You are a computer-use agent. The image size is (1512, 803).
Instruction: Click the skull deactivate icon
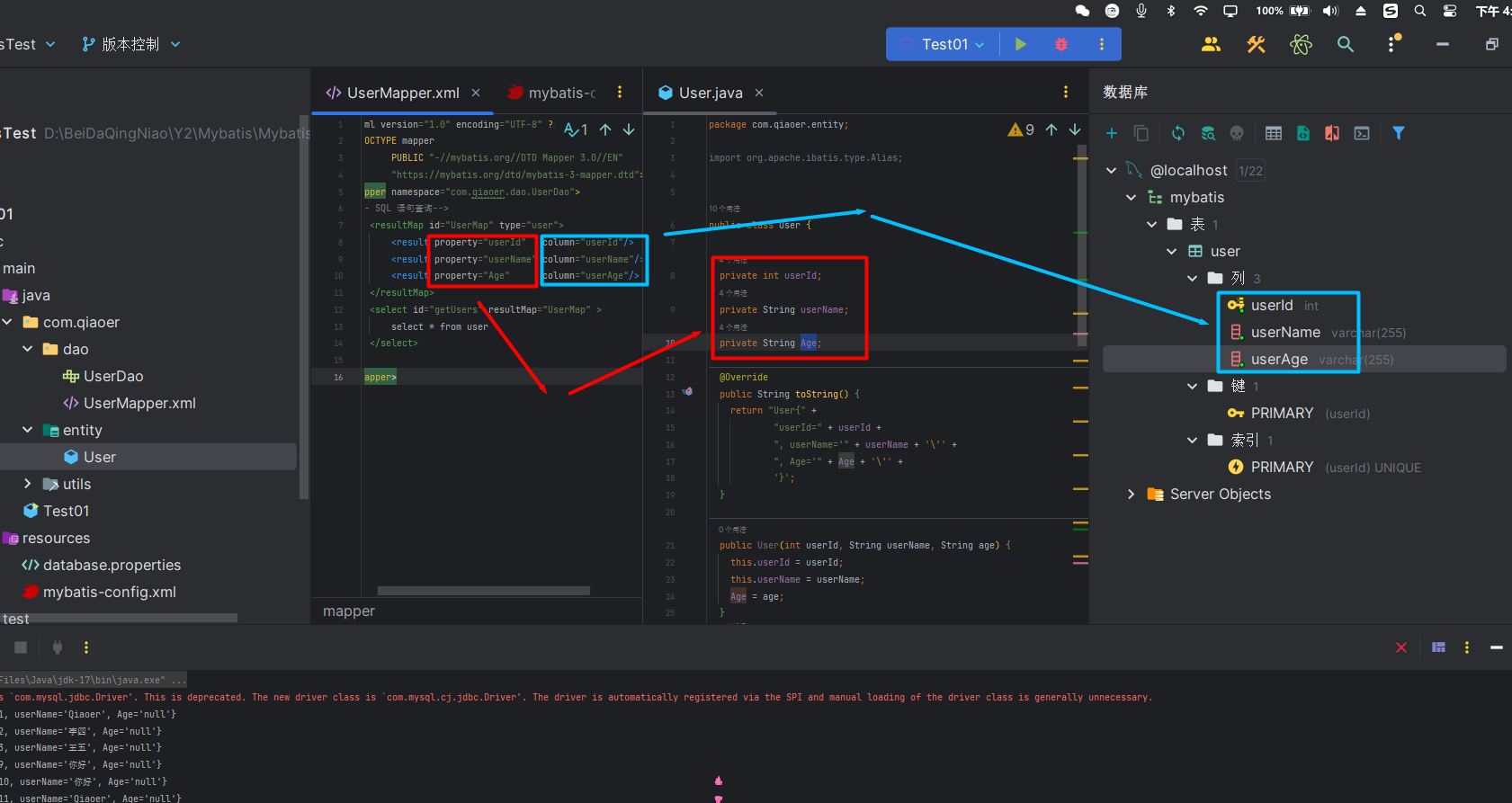pyautogui.click(x=1237, y=133)
